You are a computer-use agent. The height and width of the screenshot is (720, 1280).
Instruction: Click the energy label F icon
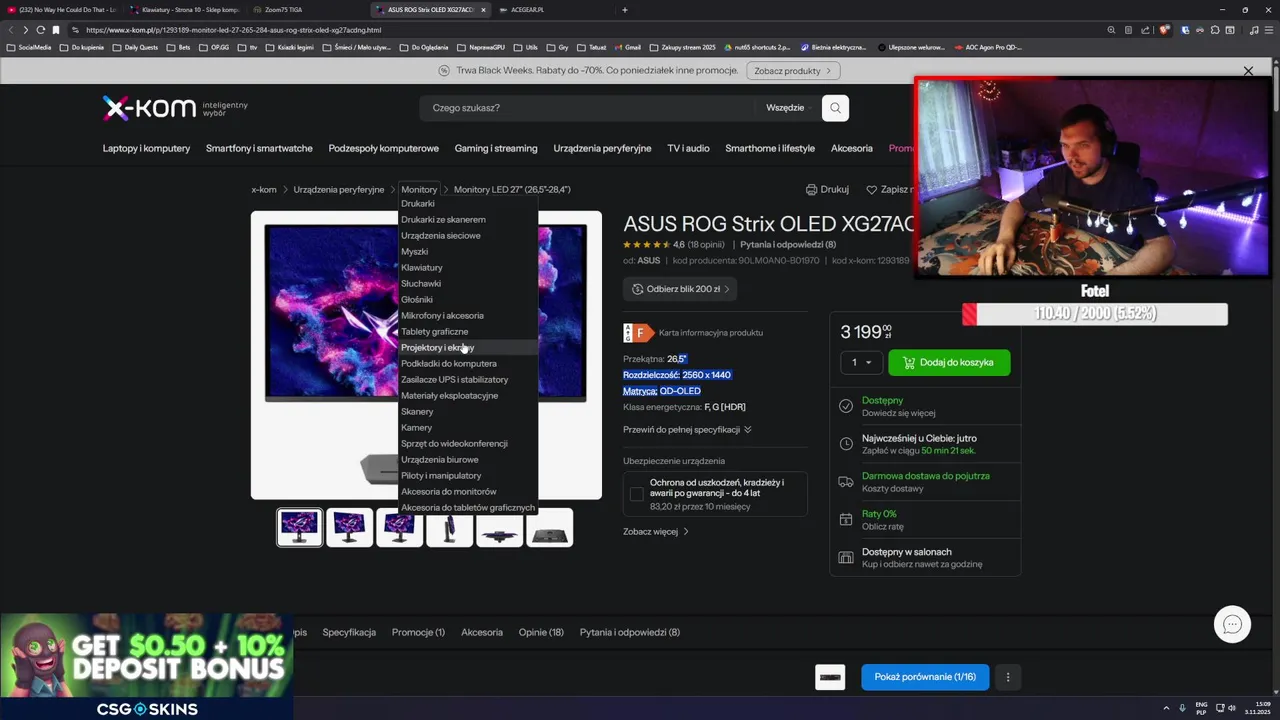[637, 333]
